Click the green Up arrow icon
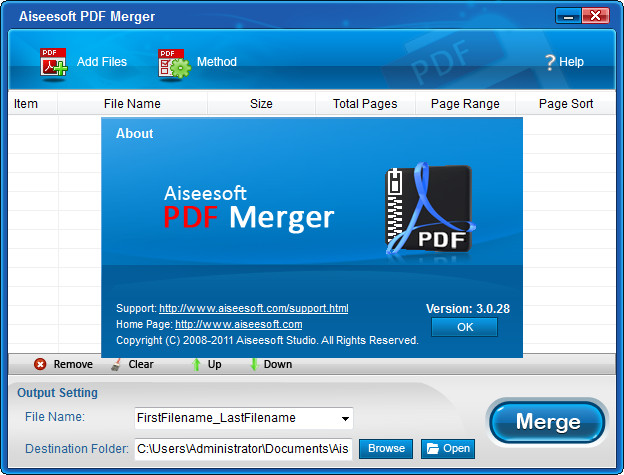Screen dimensions: 624x475 click(x=196, y=364)
